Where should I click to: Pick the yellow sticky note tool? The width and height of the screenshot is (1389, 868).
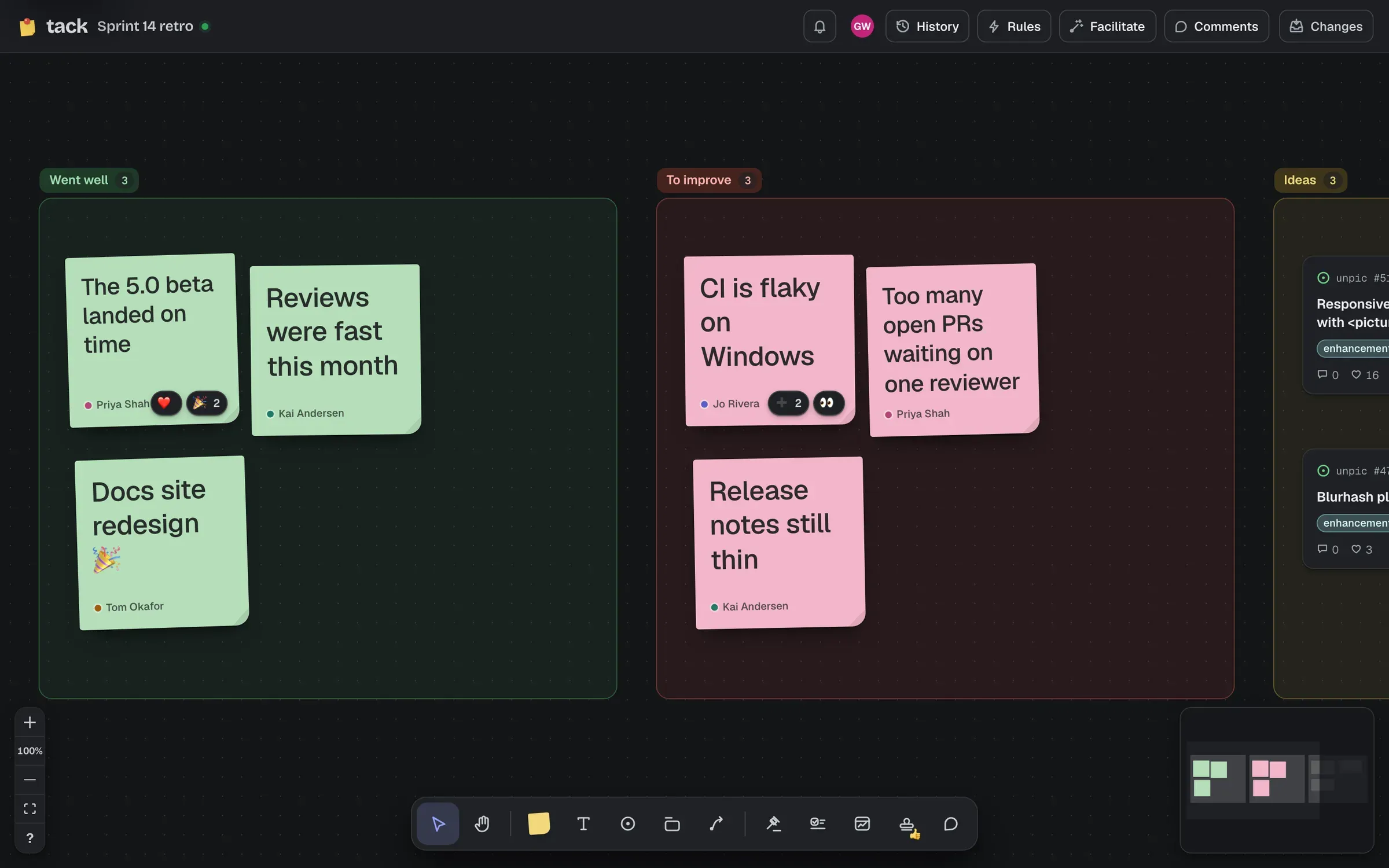tap(539, 823)
